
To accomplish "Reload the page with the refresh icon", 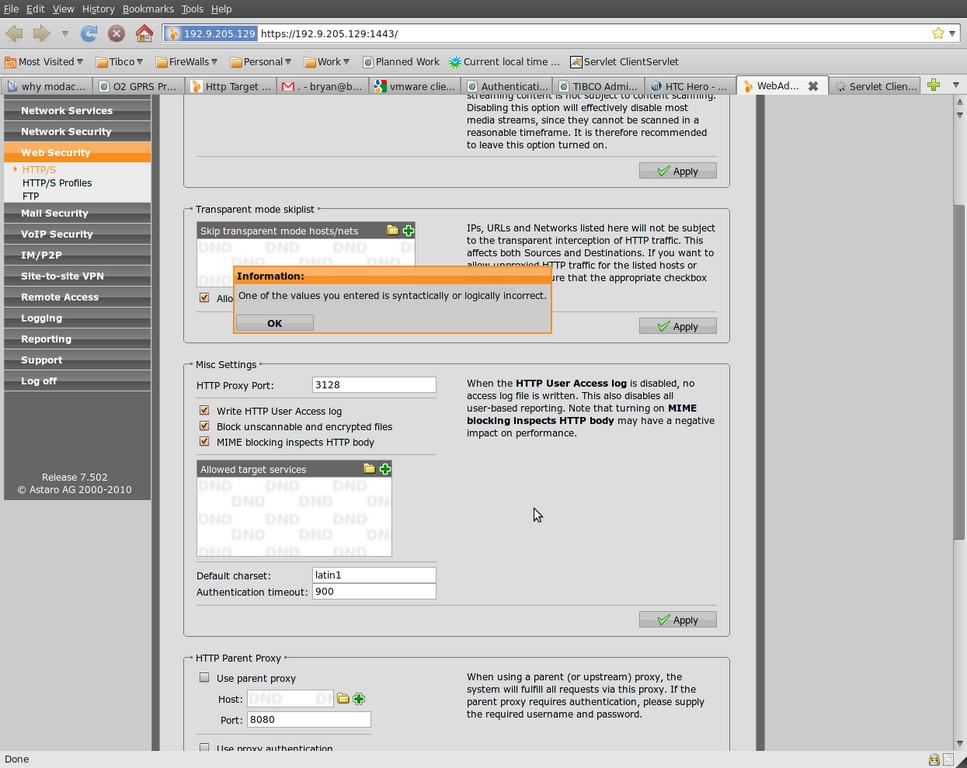I will tap(89, 33).
